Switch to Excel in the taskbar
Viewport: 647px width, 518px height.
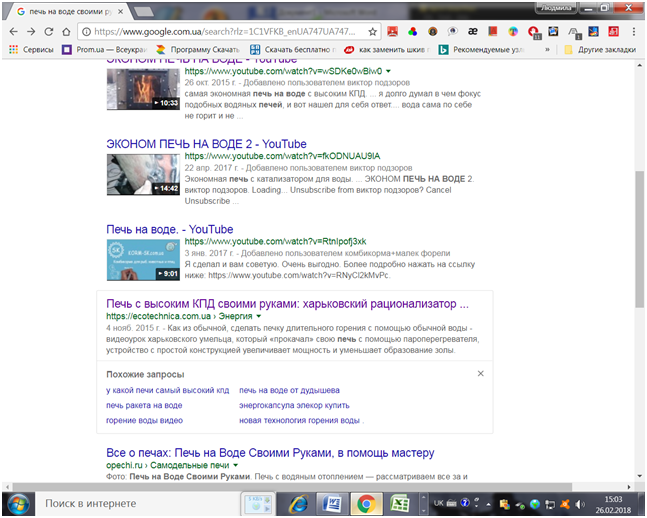[x=399, y=504]
